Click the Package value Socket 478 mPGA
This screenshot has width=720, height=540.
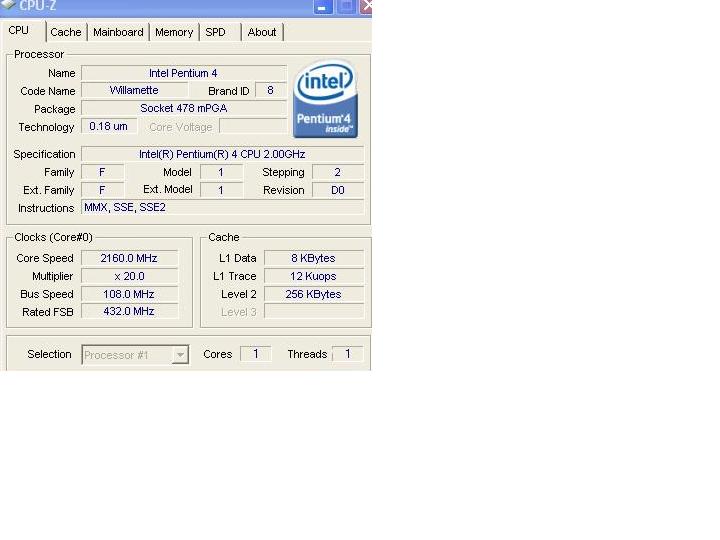coord(184,108)
